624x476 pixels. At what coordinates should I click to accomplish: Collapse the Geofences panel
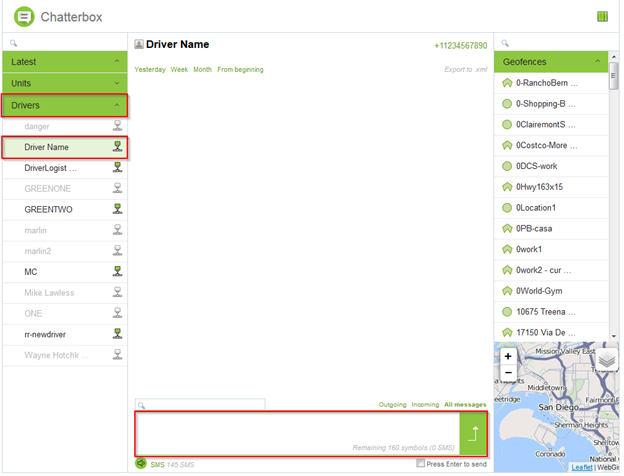tap(598, 62)
